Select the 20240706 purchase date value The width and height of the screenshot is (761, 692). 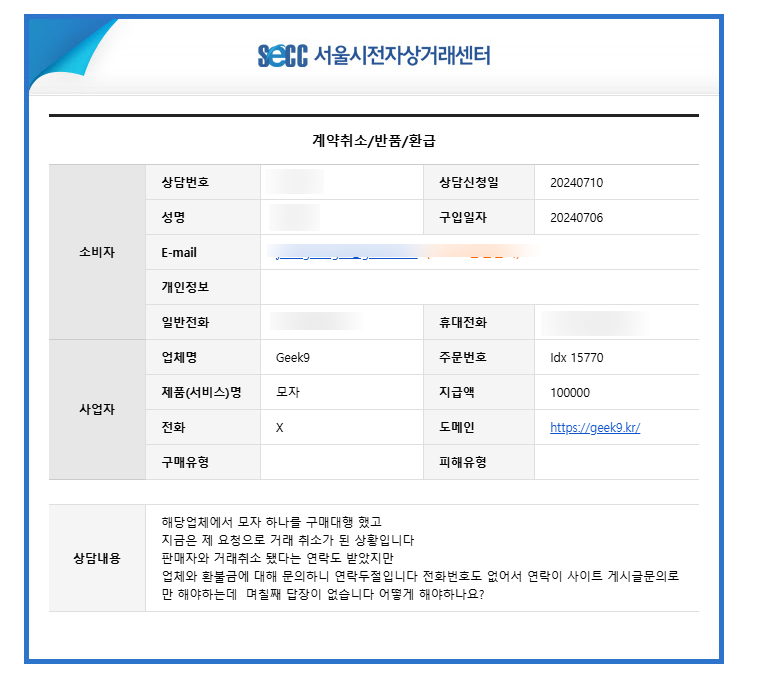(577, 217)
